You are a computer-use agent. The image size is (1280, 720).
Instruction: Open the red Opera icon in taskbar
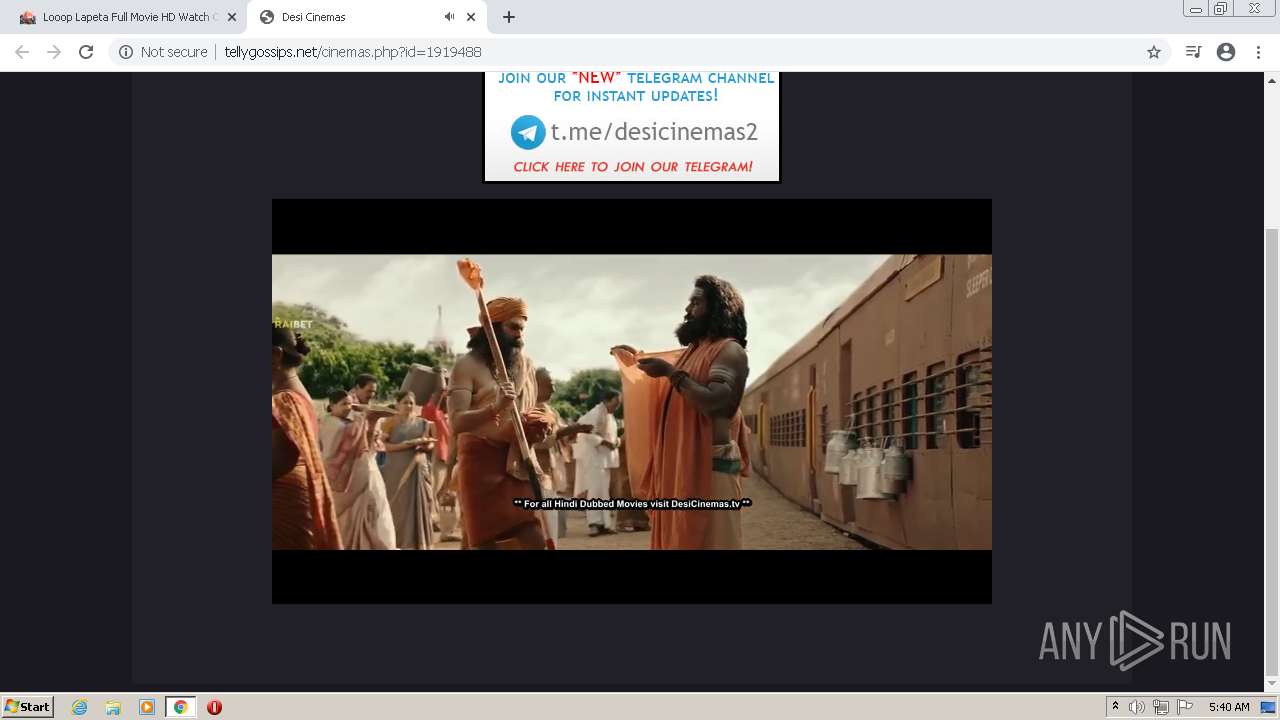tap(214, 707)
